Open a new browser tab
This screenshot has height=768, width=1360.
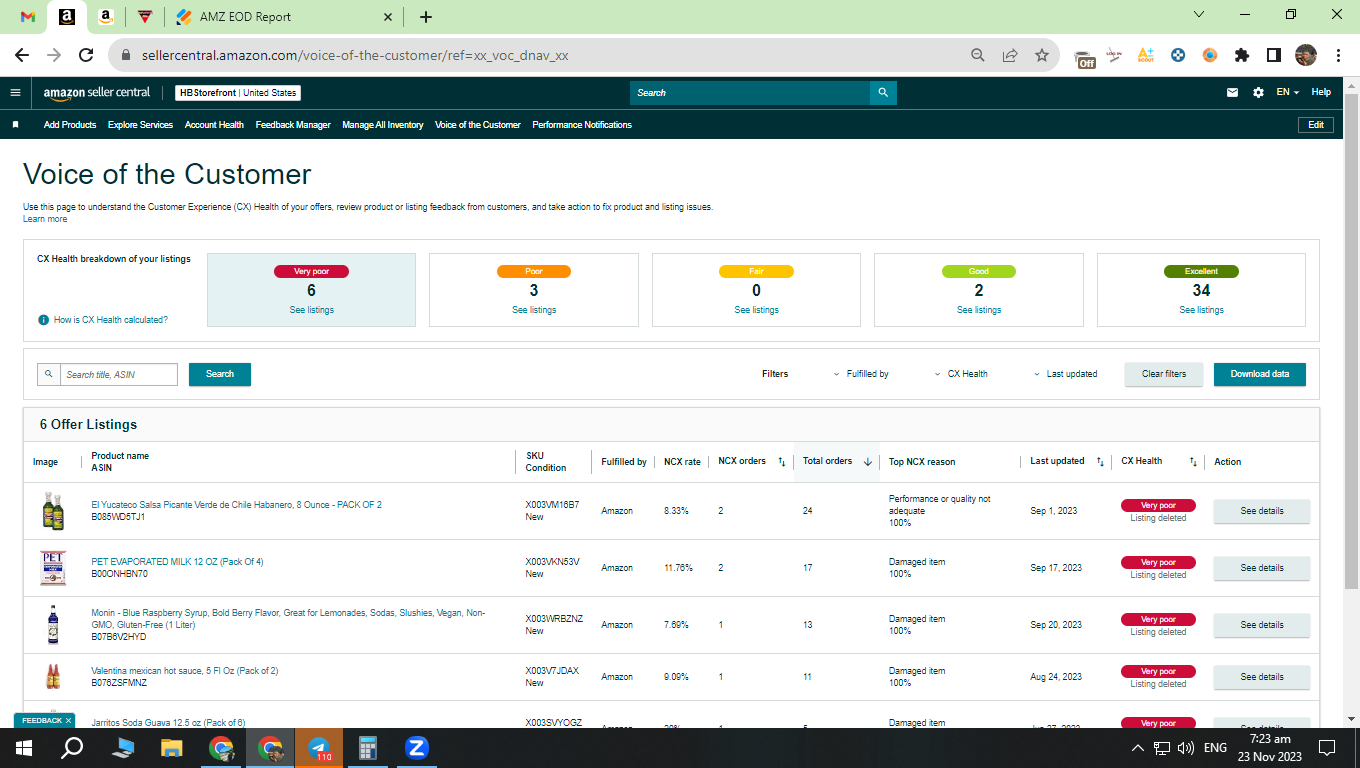[x=426, y=17]
